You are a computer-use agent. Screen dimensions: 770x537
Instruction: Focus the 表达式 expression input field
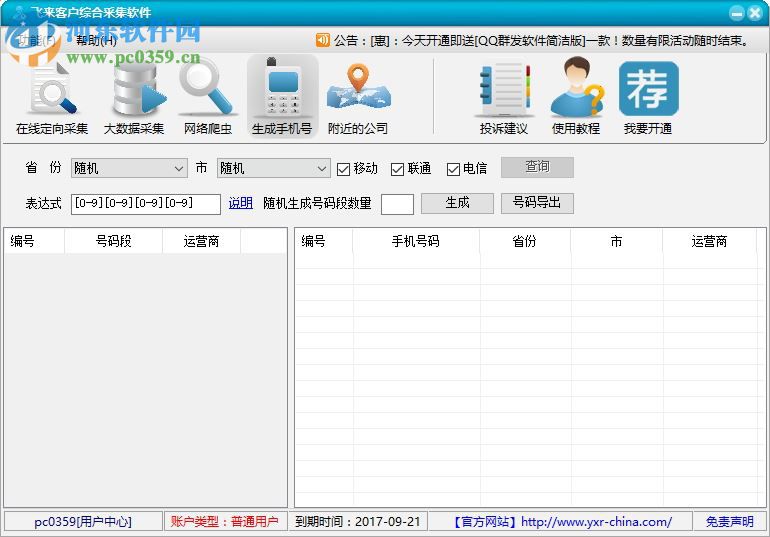[x=146, y=204]
